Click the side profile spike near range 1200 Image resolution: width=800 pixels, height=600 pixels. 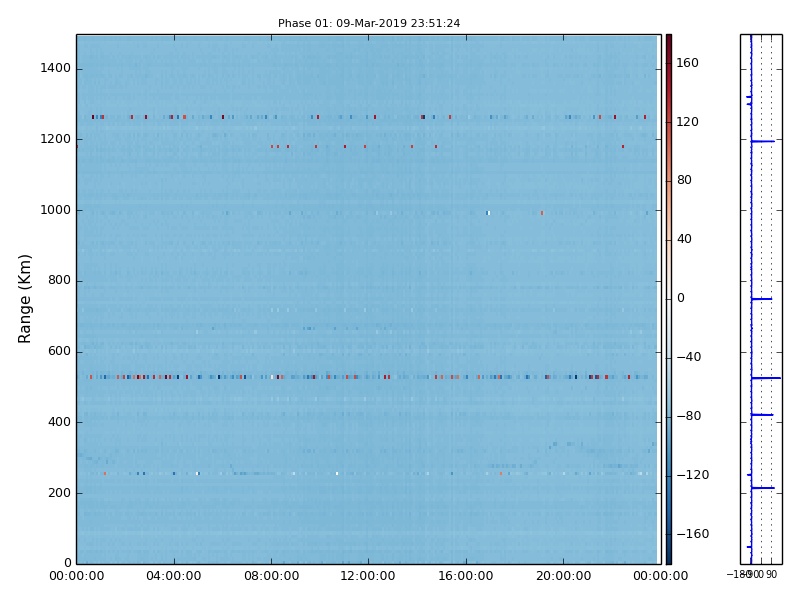point(763,141)
